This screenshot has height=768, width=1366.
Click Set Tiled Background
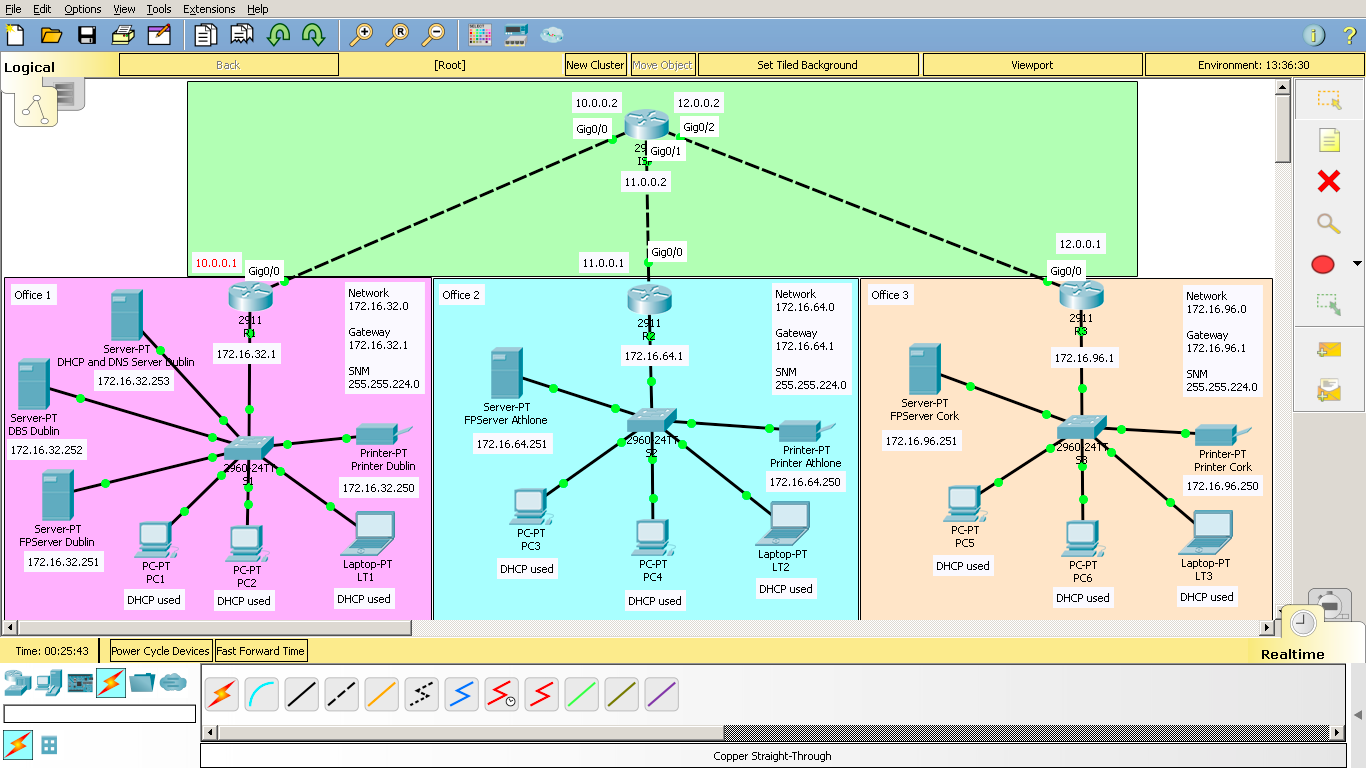808,64
